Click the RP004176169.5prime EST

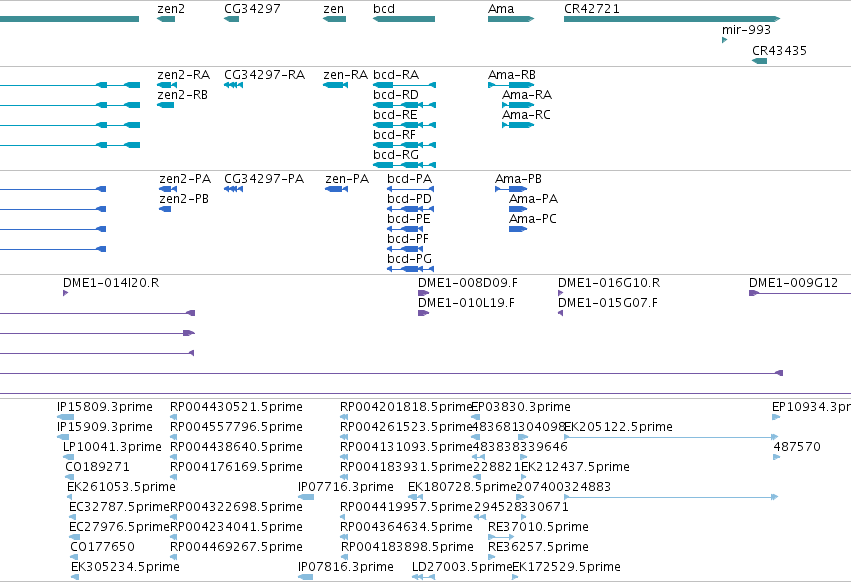point(174,477)
